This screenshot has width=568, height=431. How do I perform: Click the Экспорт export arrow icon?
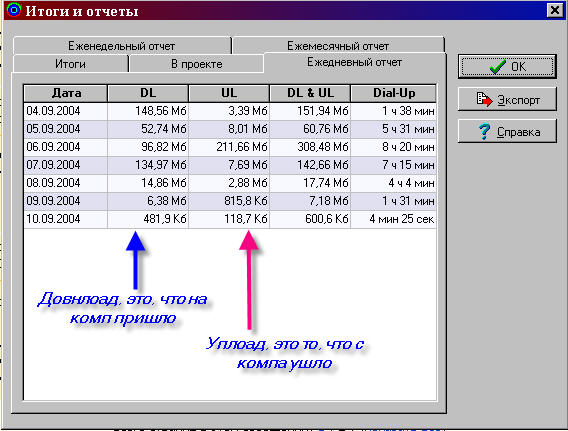tap(484, 99)
